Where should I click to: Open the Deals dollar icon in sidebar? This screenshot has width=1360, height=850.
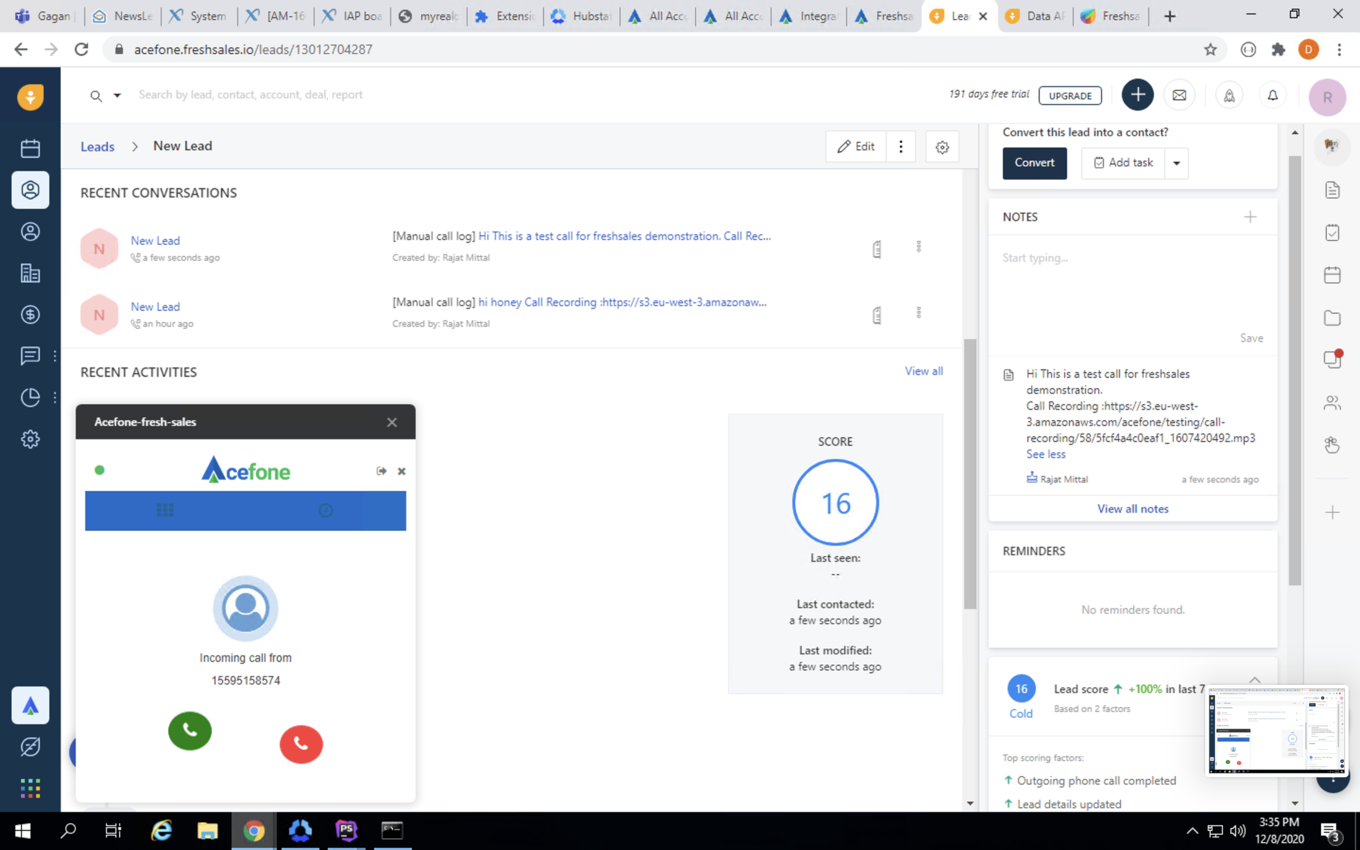click(x=30, y=315)
